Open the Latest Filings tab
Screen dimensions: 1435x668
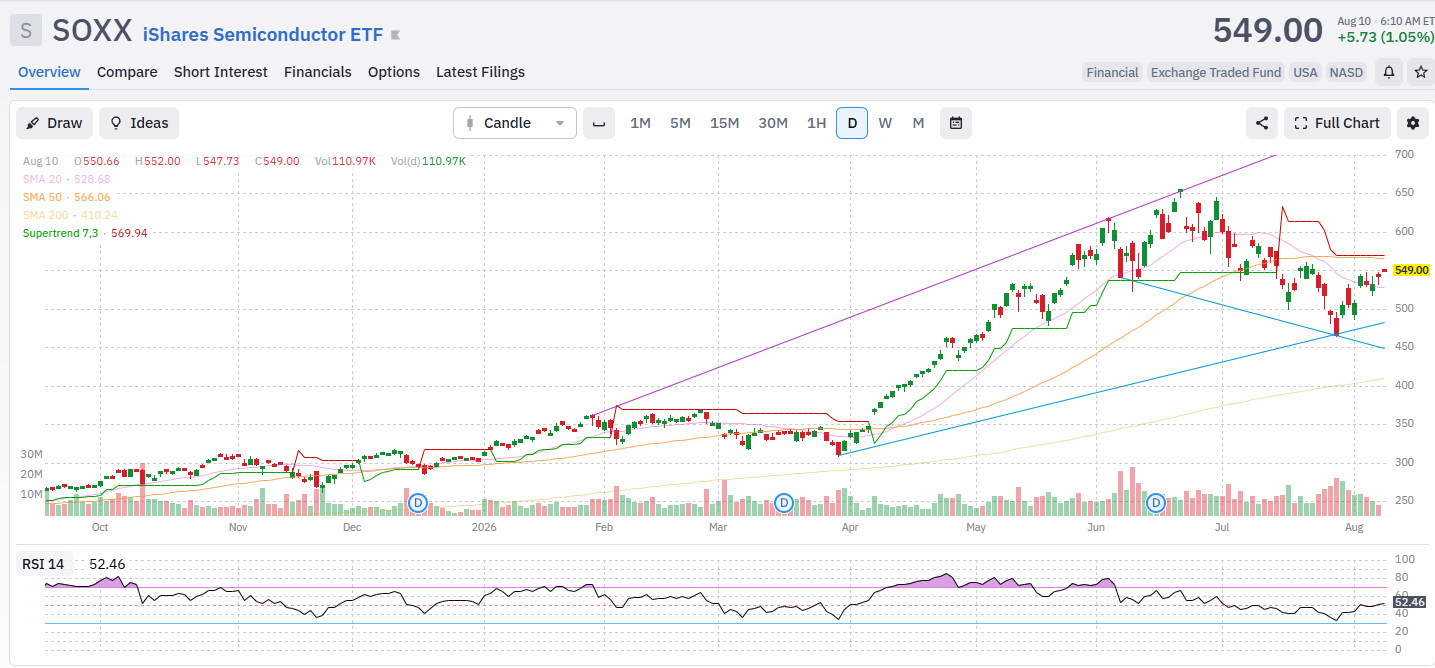(480, 72)
